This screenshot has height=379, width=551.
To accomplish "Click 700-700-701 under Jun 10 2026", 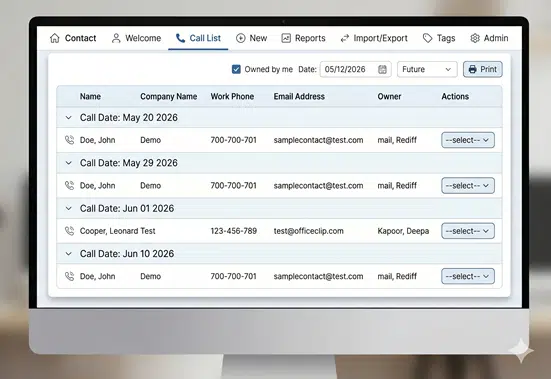I will (234, 276).
